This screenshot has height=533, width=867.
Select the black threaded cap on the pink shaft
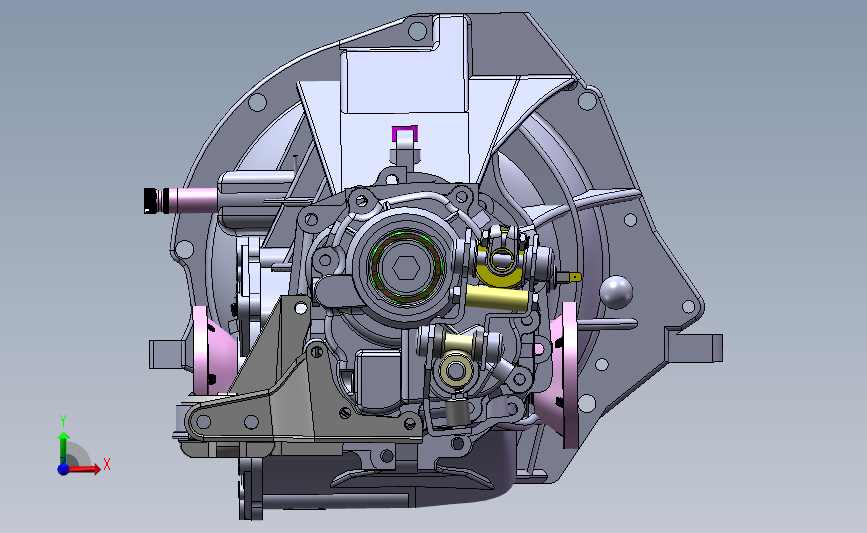(x=150, y=200)
